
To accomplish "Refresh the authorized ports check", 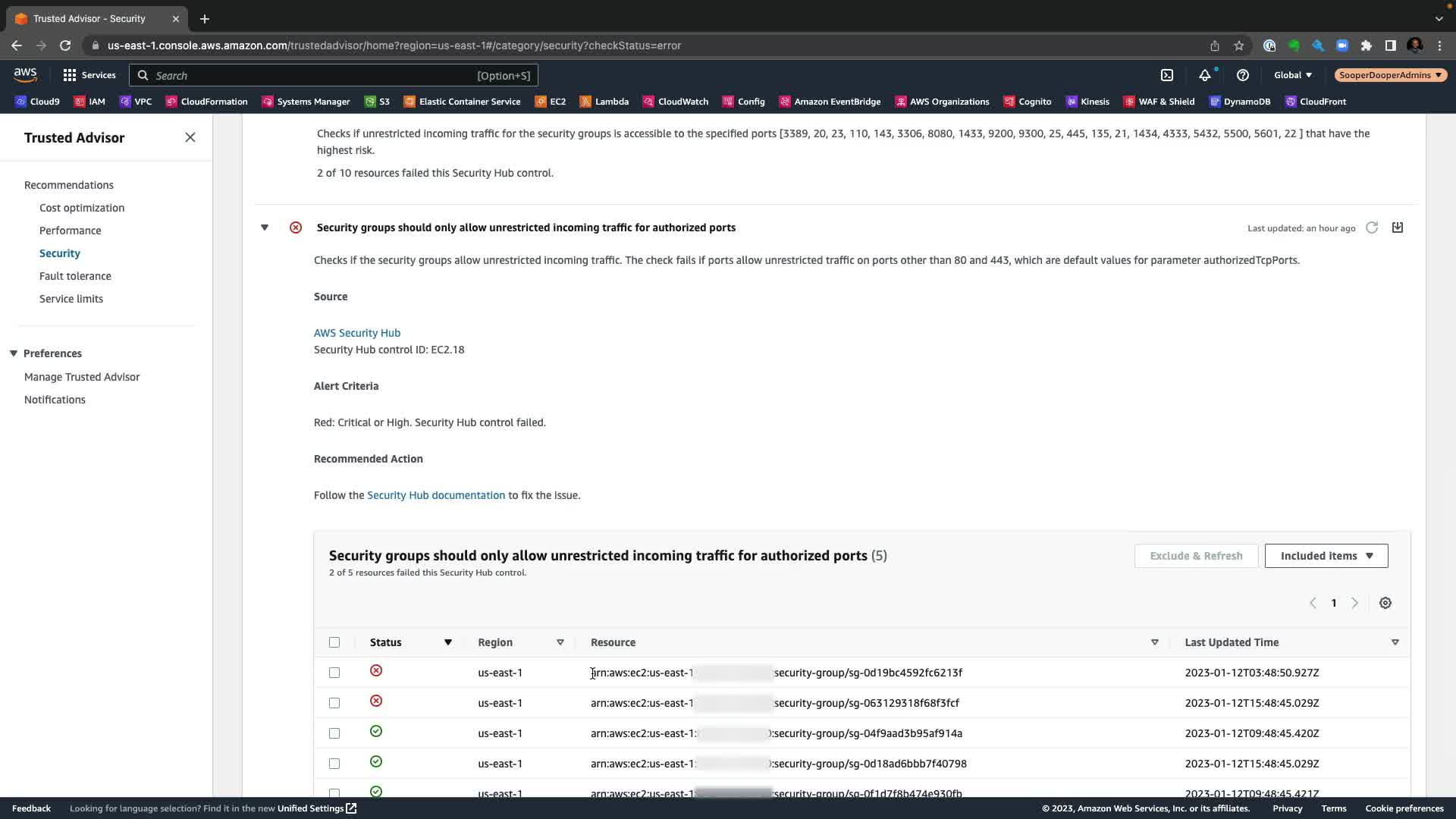I will (x=1372, y=227).
